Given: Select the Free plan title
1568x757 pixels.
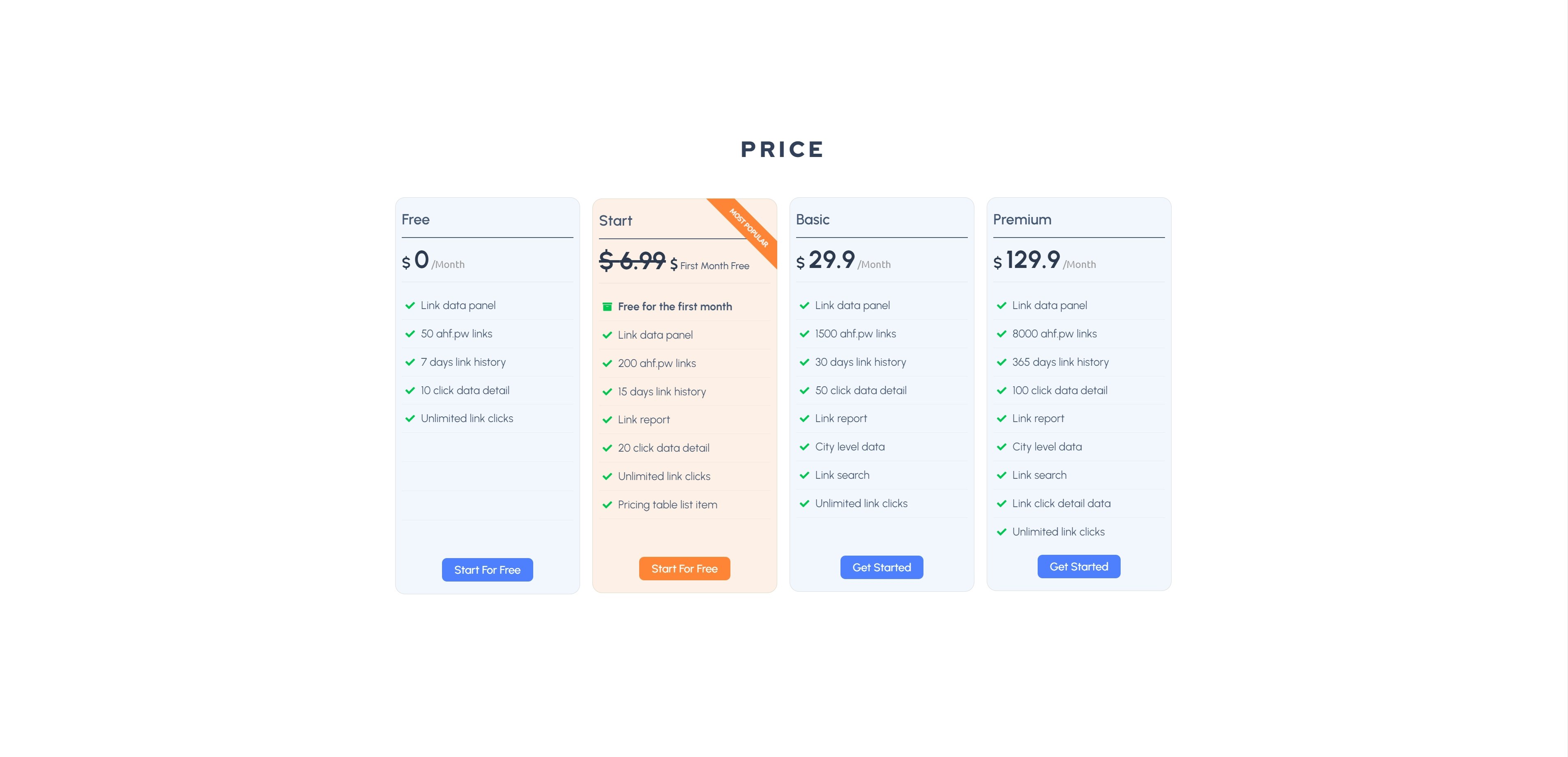Looking at the screenshot, I should (416, 219).
